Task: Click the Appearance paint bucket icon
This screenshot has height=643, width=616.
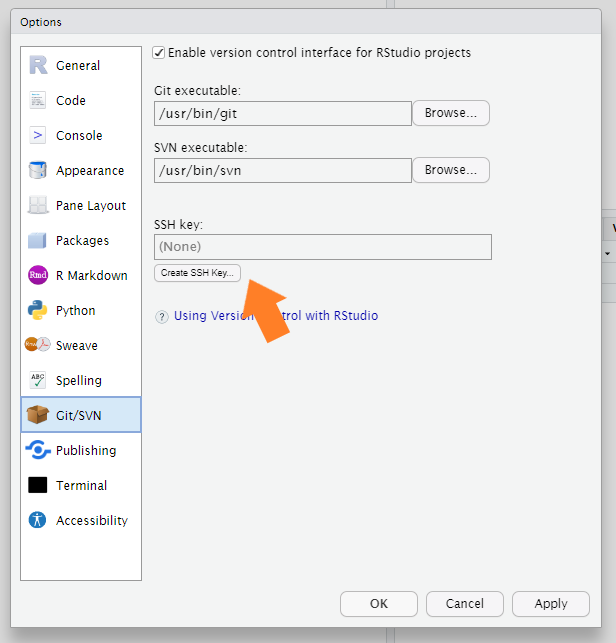Action: coord(38,170)
